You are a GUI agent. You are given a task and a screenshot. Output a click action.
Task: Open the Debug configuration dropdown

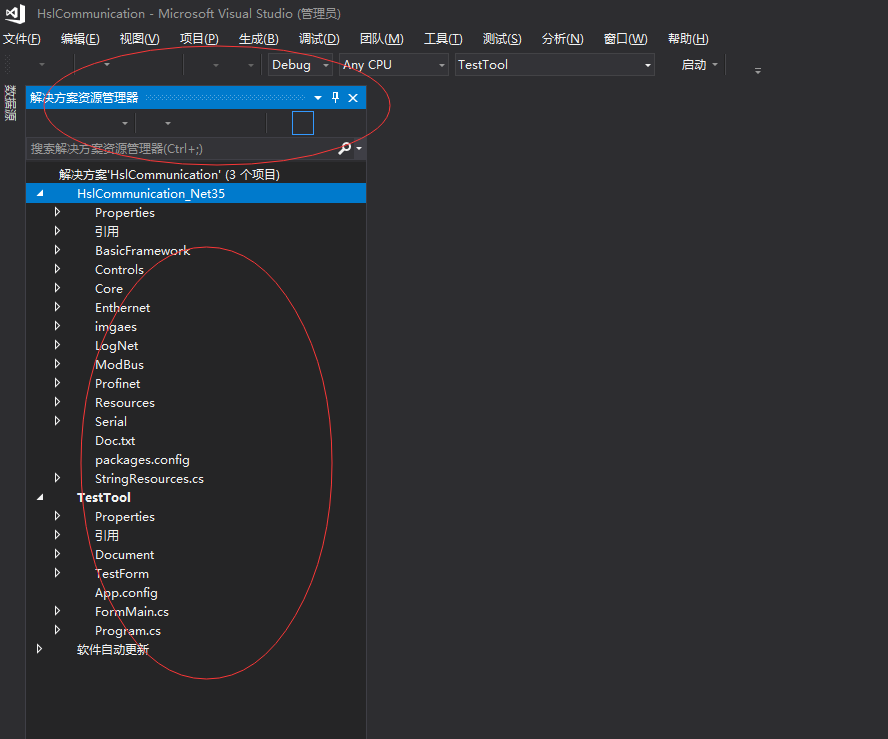300,65
